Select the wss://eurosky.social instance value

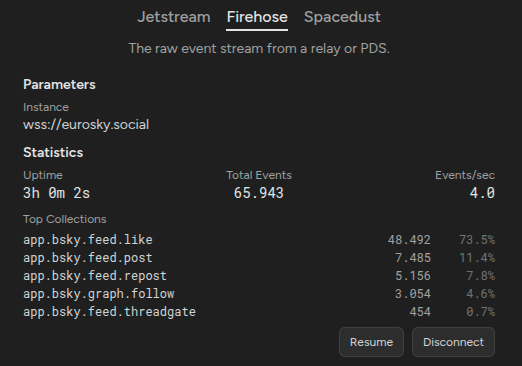pos(86,125)
